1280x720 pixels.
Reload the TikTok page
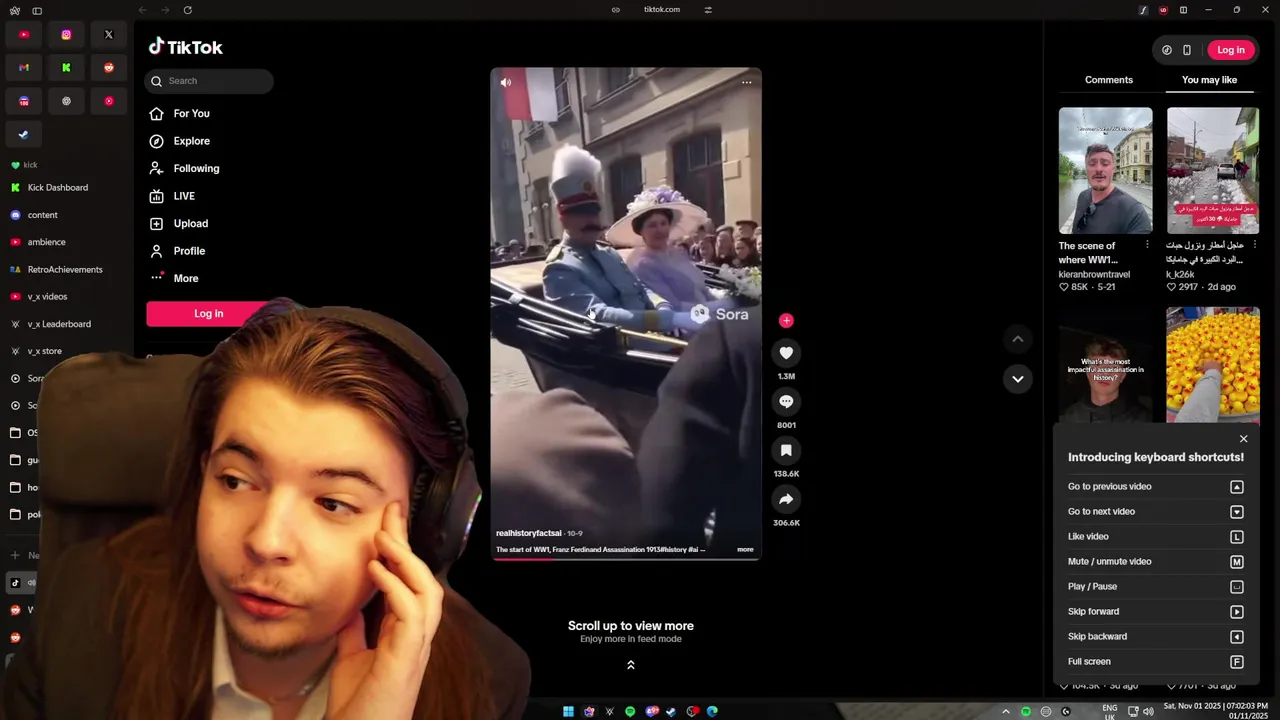tap(187, 10)
